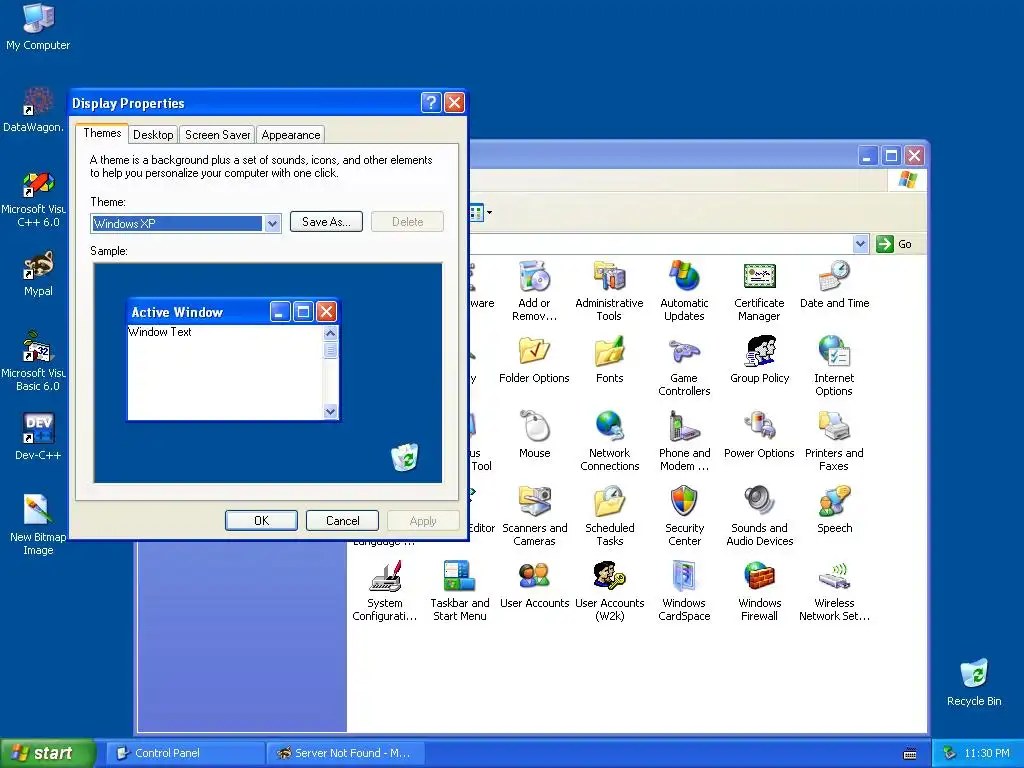Viewport: 1024px width, 768px height.
Task: Select Mypal browser desktop shortcut
Action: point(38,273)
